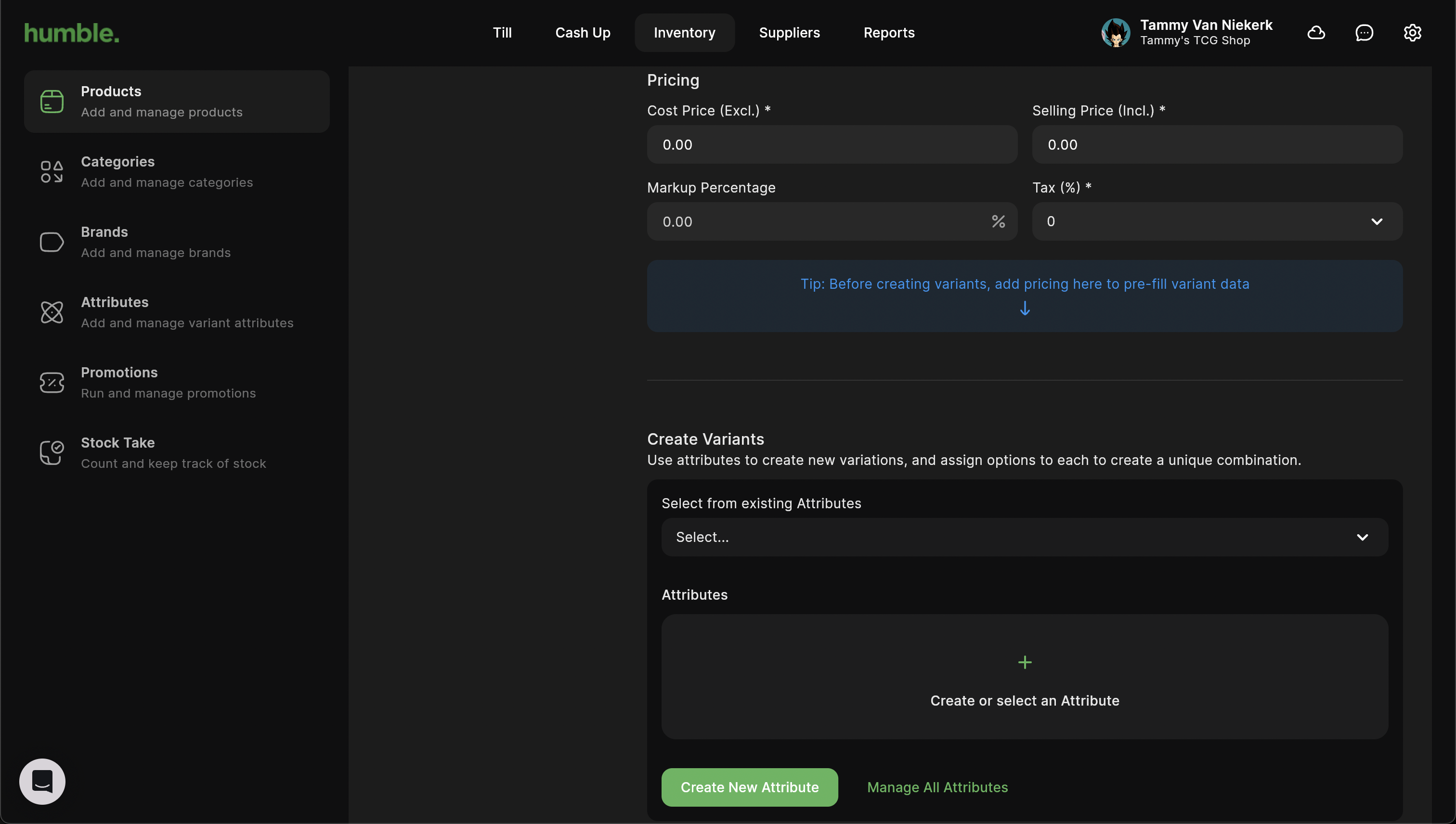Focus the Cost Price (Excl.) field
The width and height of the screenshot is (1456, 824).
(832, 145)
